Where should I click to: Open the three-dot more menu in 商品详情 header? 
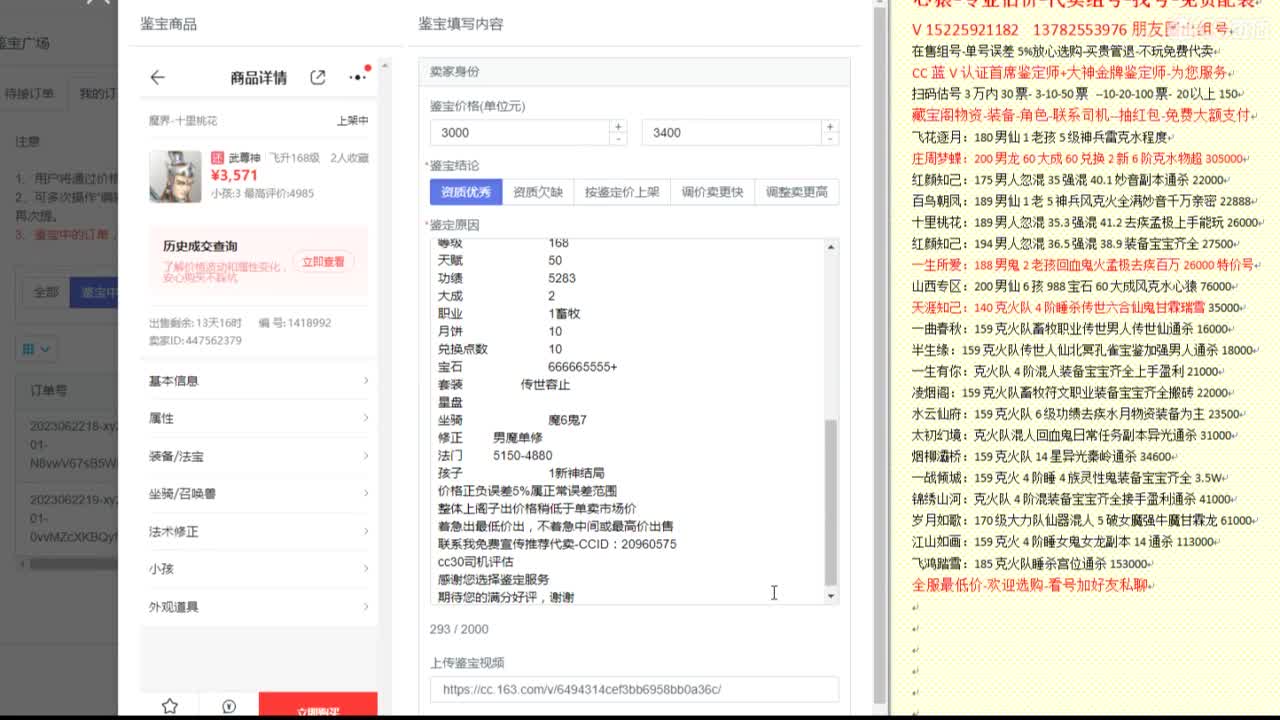point(357,77)
